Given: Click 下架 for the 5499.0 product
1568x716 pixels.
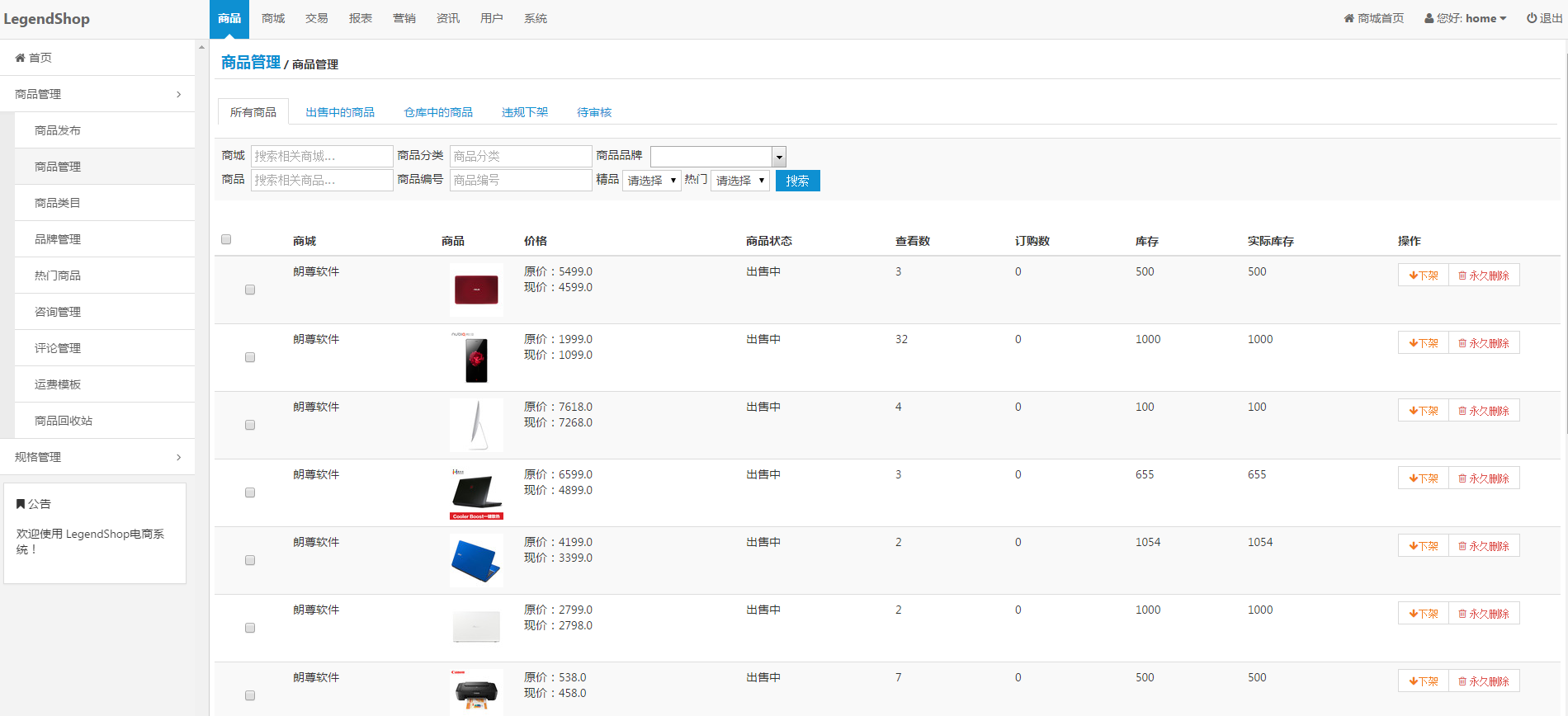Looking at the screenshot, I should (1424, 276).
